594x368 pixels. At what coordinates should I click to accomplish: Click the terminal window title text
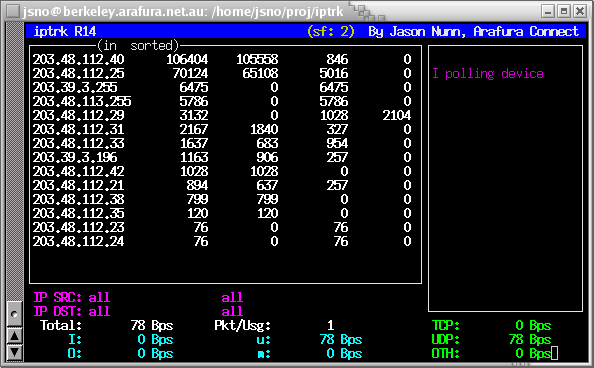click(x=183, y=12)
